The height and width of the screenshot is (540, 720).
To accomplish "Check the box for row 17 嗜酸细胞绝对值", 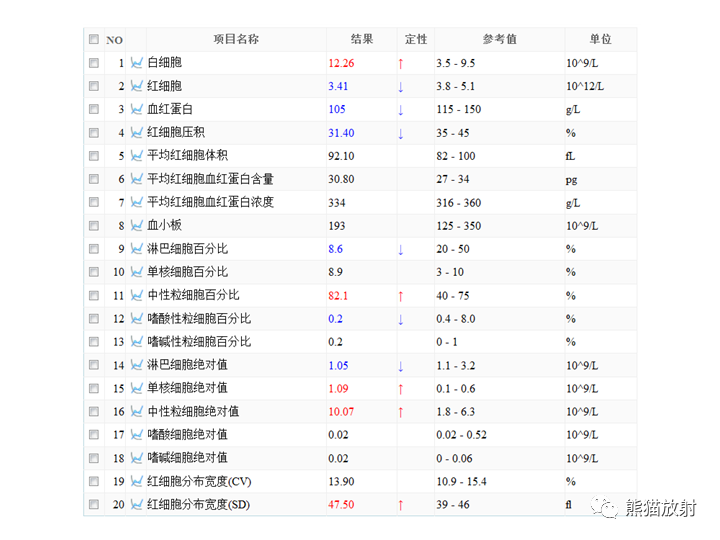I will [x=94, y=434].
